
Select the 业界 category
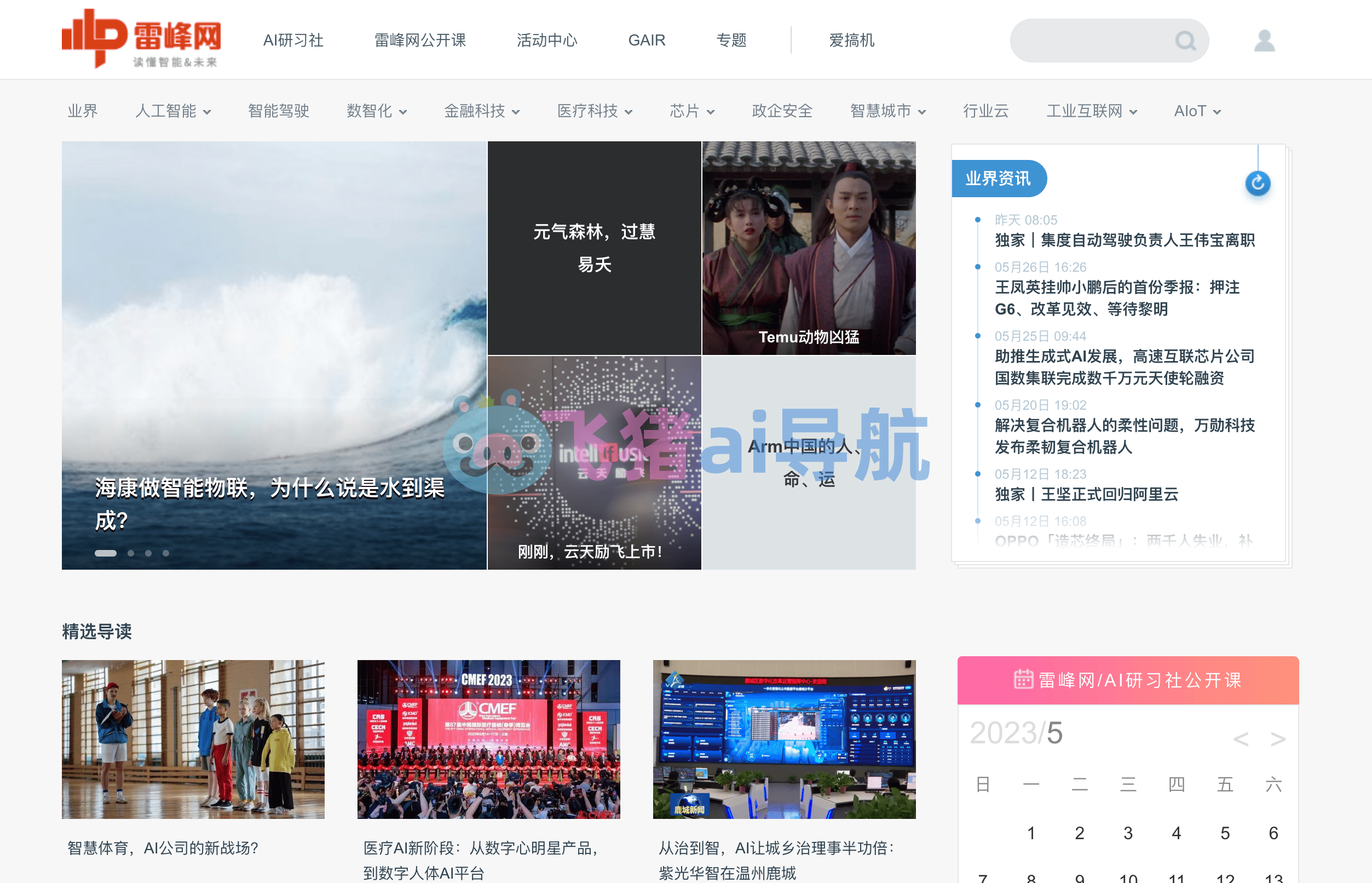click(83, 111)
